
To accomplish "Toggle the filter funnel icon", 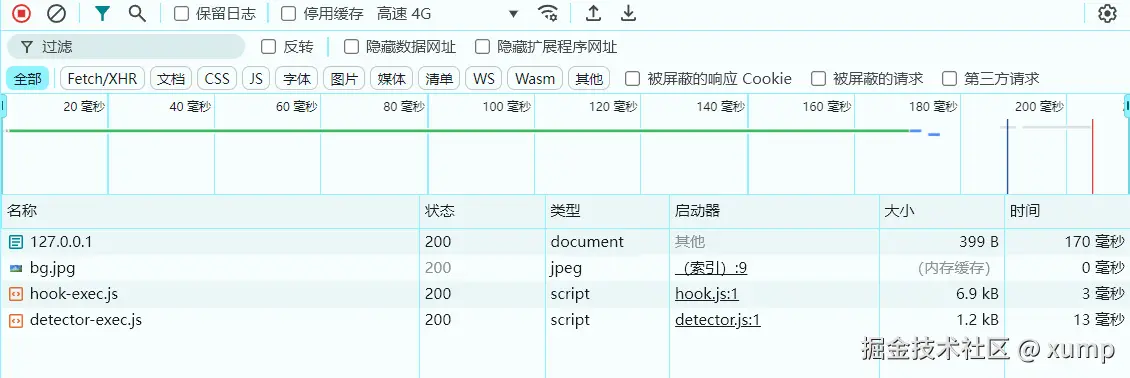I will click(102, 13).
